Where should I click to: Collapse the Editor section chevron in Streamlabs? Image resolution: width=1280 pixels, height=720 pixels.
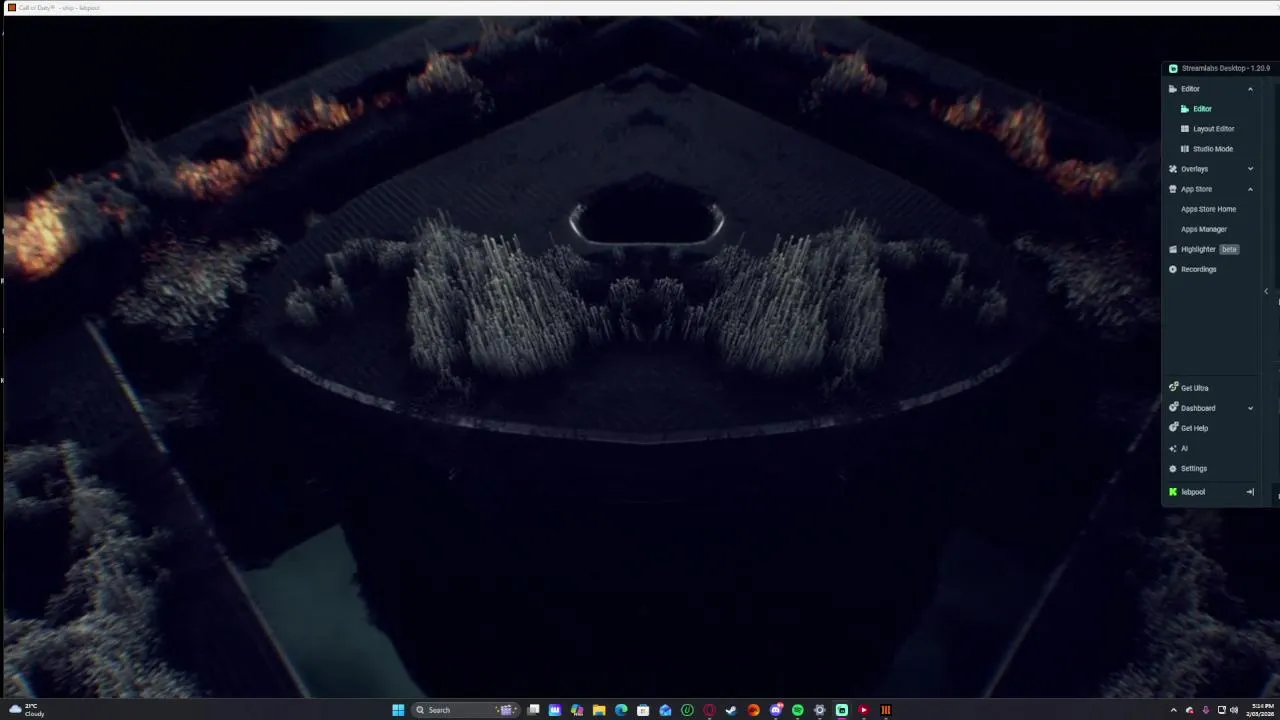1250,89
